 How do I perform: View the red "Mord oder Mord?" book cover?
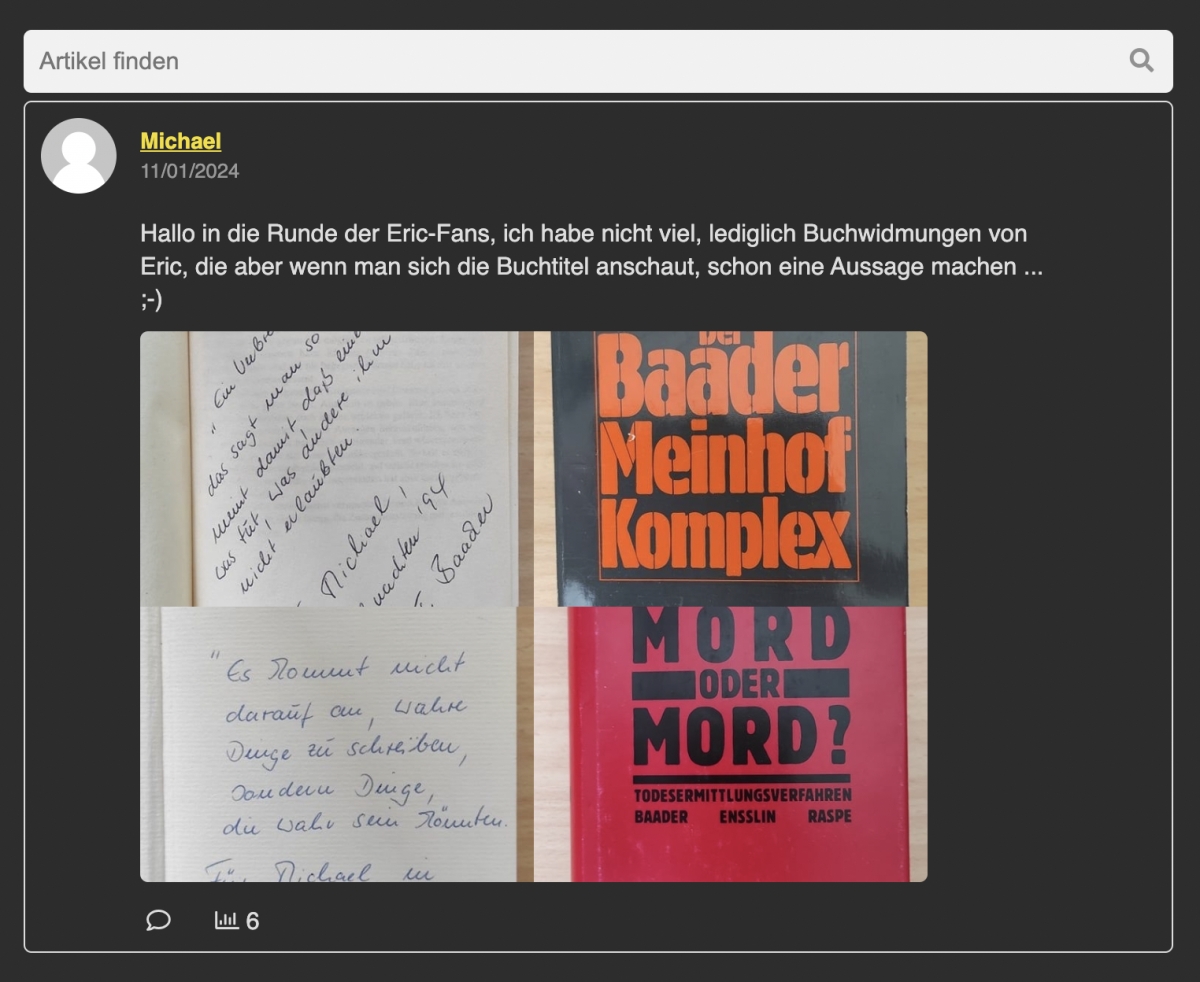[x=730, y=744]
